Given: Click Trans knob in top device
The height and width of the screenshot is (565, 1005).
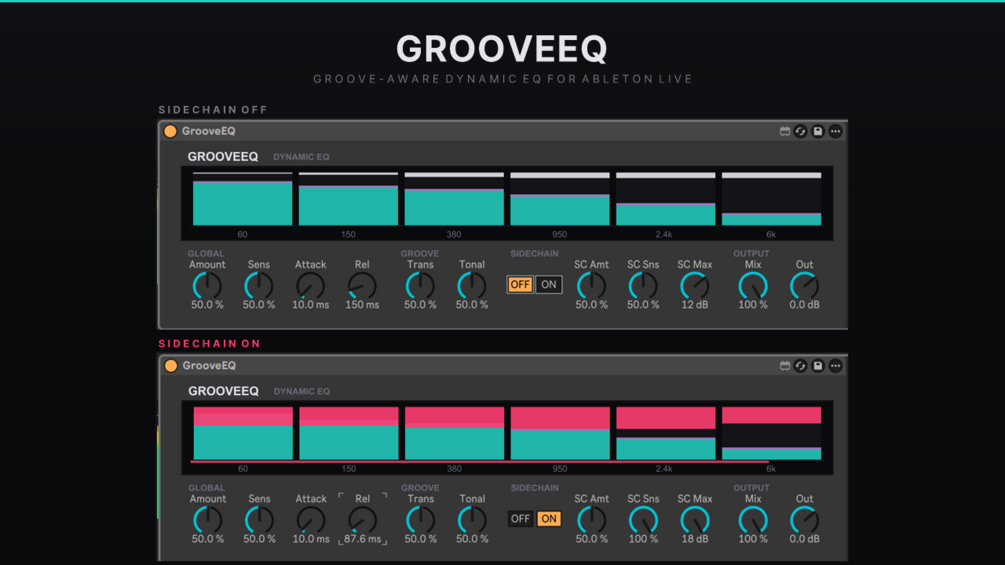Looking at the screenshot, I should [420, 286].
